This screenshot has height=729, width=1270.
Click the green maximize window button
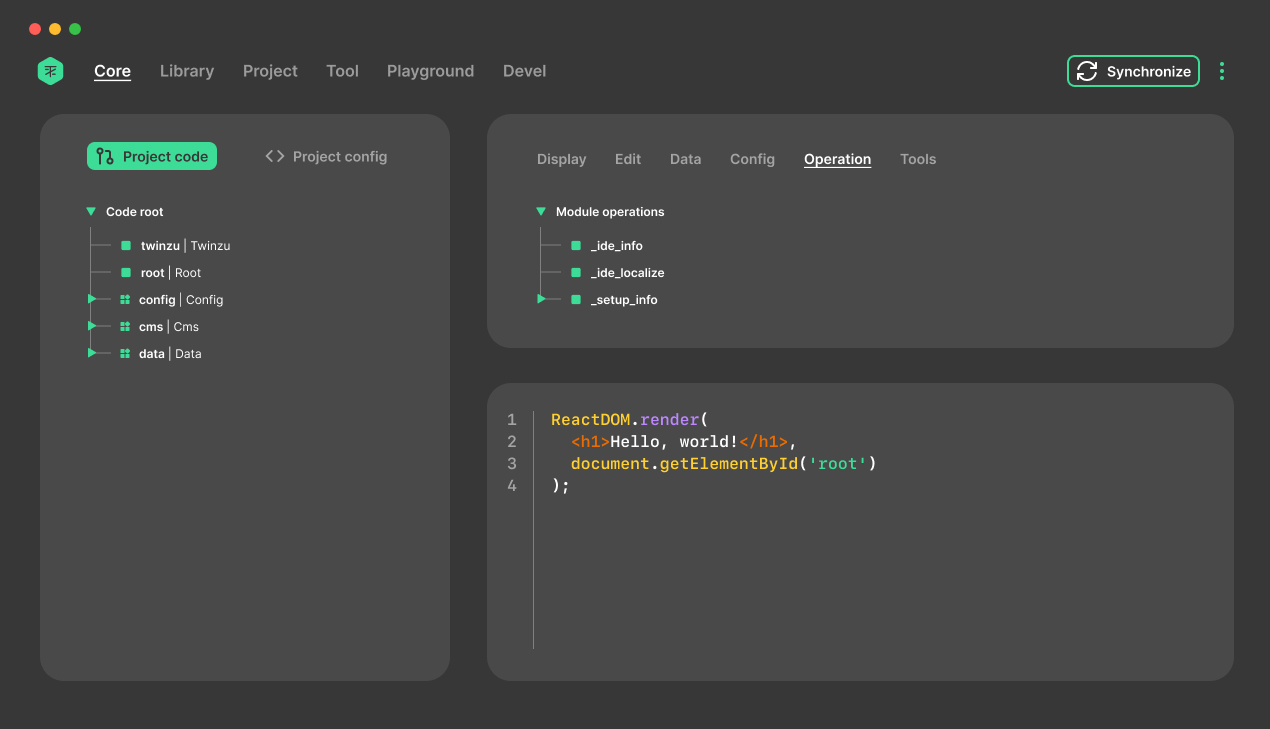point(75,29)
